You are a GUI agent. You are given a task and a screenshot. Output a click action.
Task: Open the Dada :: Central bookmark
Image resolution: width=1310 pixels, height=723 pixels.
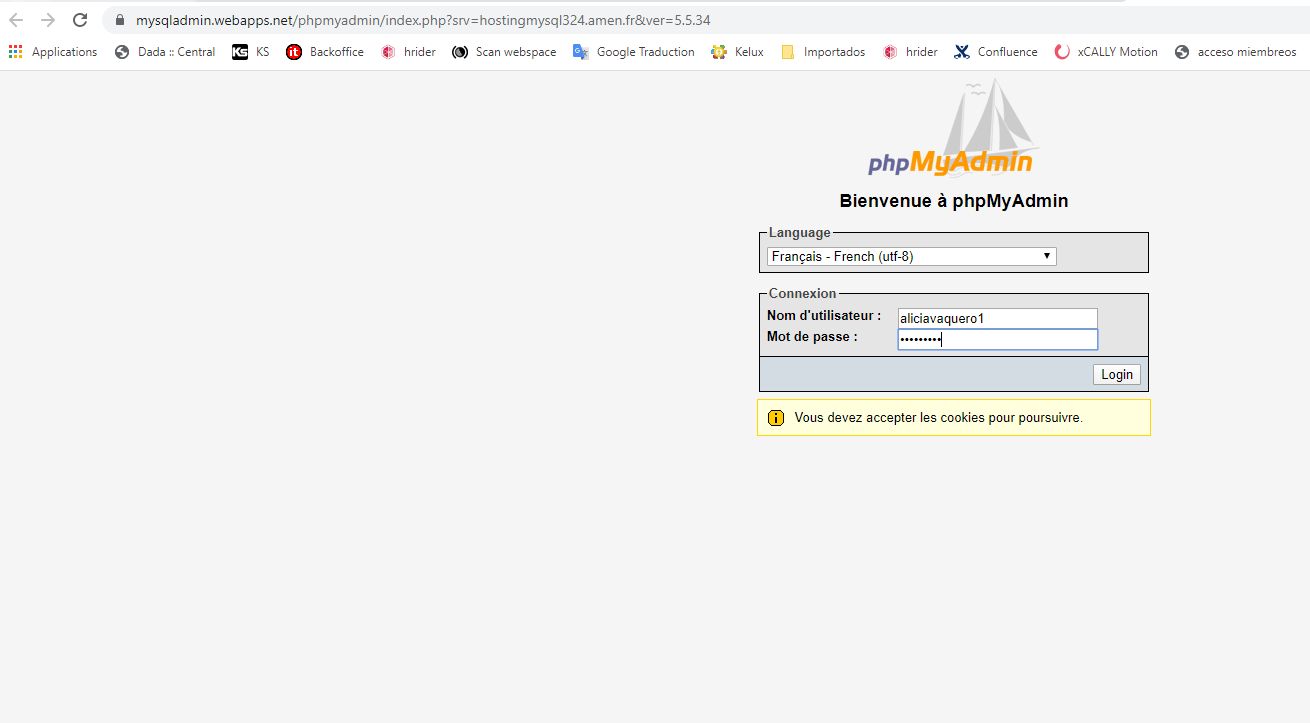165,52
